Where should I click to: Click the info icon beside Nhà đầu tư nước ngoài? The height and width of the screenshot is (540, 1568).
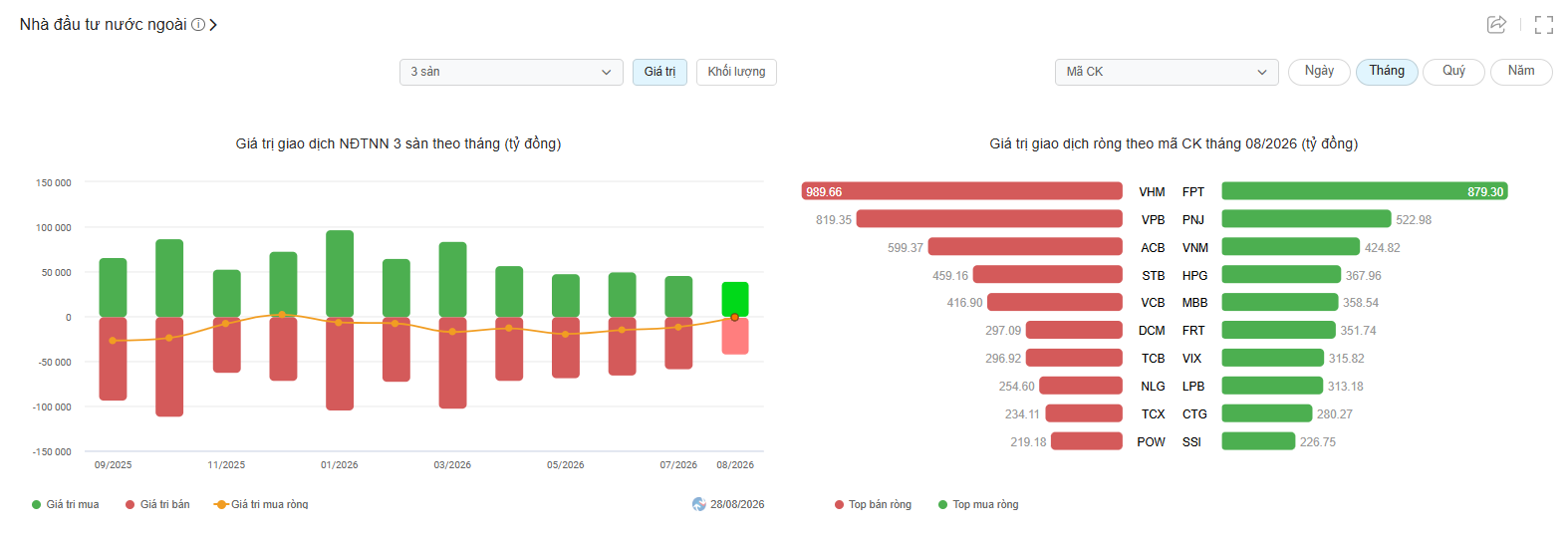[198, 24]
